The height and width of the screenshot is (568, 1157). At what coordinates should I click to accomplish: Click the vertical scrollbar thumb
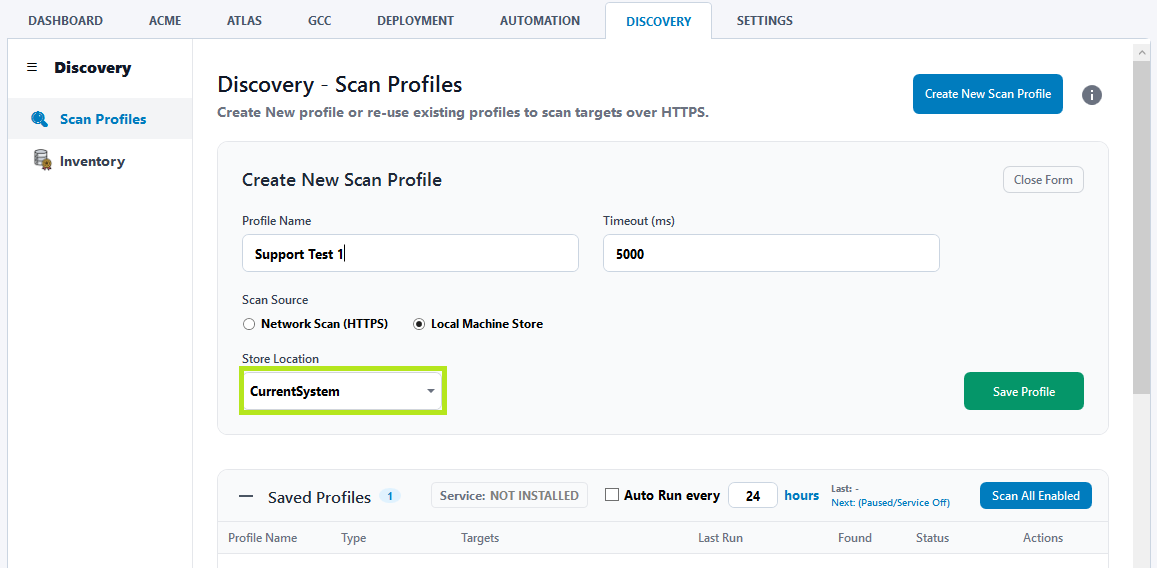tap(1141, 227)
